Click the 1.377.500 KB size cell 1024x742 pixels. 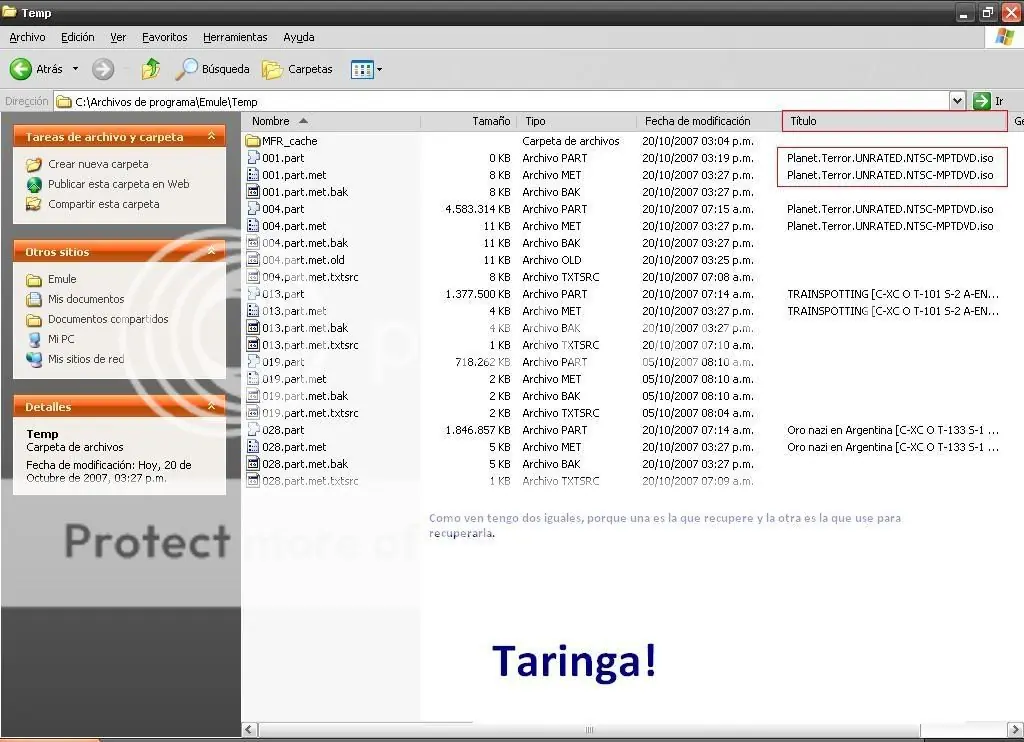point(477,294)
